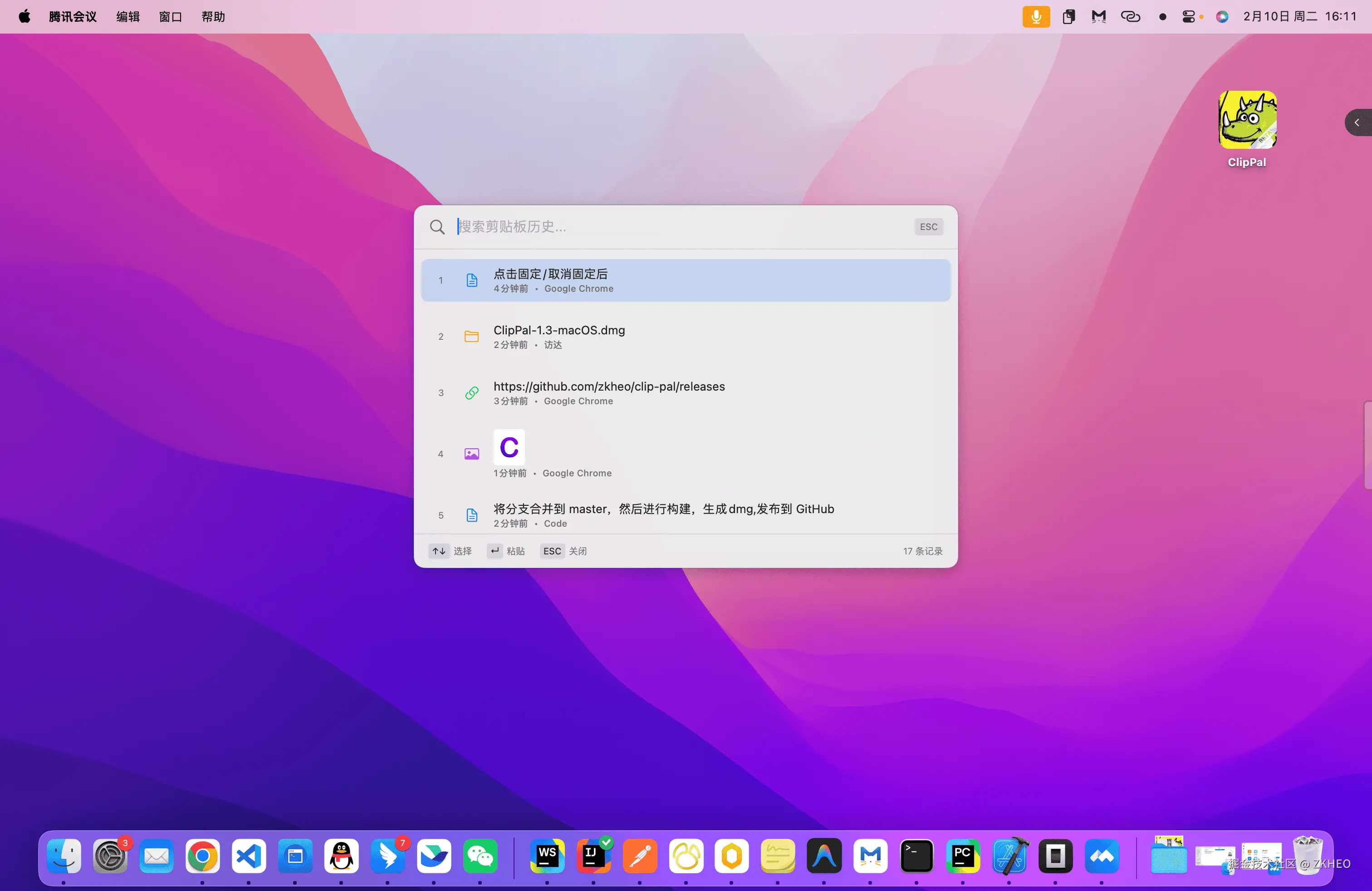Expand the collapsed side panel chevron arrow

[x=1357, y=123]
